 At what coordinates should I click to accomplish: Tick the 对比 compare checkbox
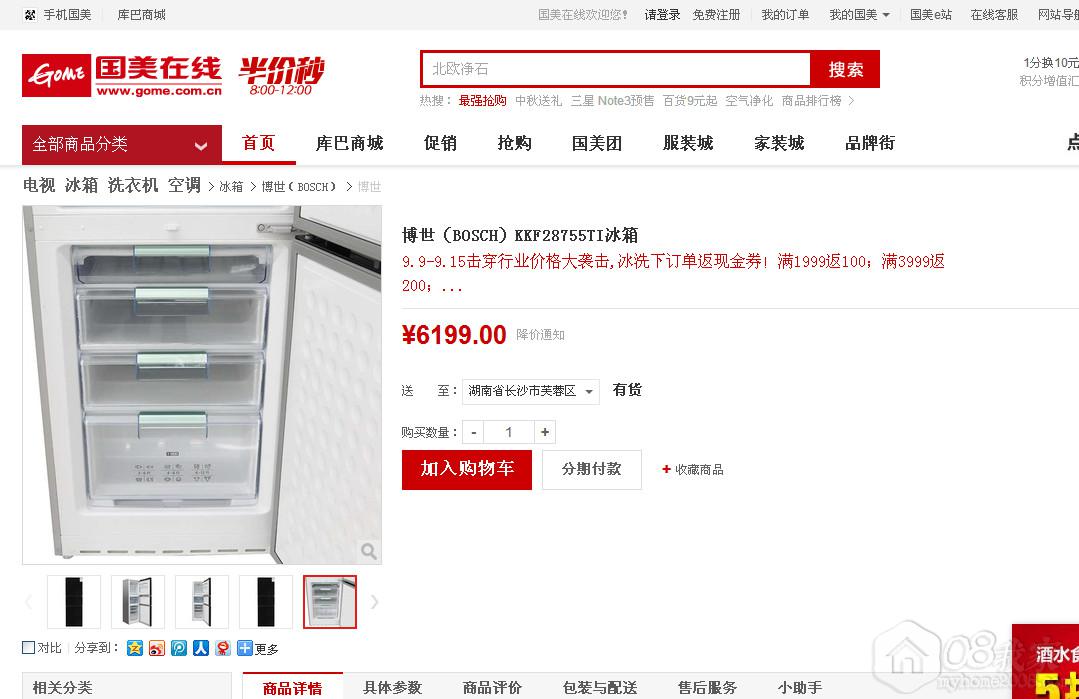(29, 647)
